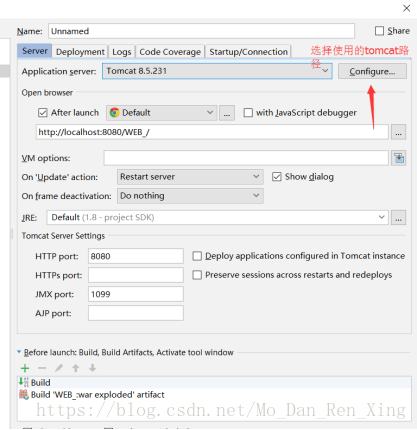Click the pencil edit task icon
The width and height of the screenshot is (417, 430).
tap(59, 368)
